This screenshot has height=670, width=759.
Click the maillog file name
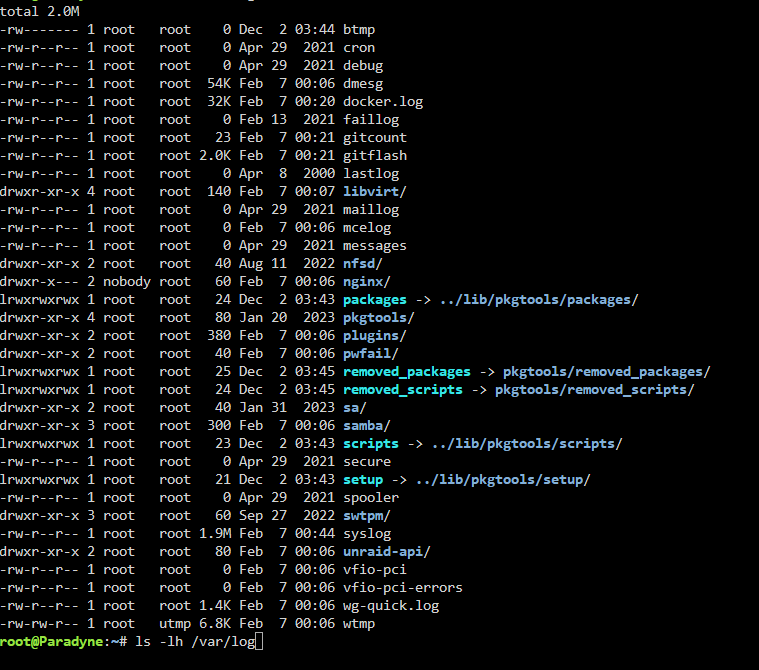coord(371,210)
